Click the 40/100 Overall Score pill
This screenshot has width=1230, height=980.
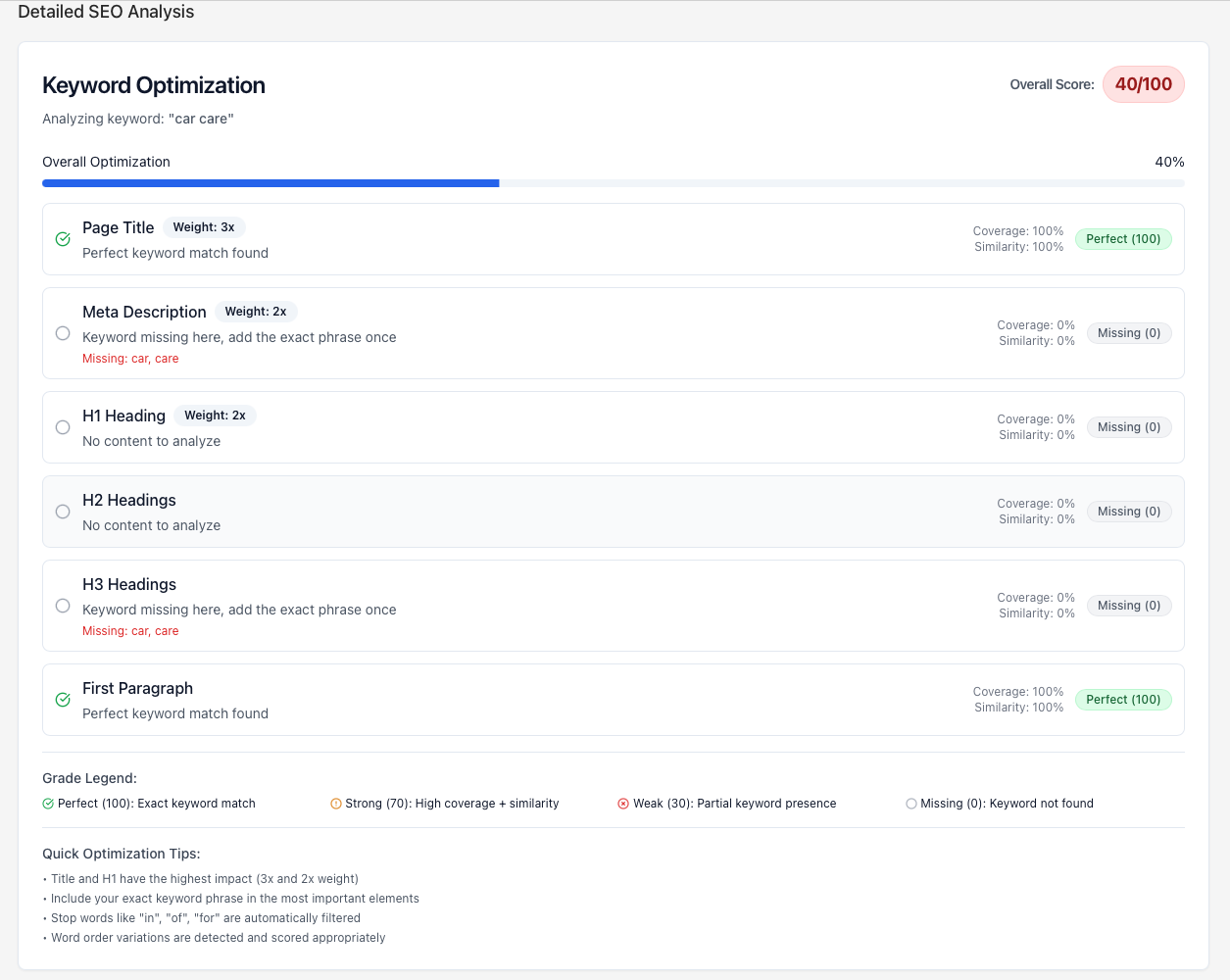(1144, 84)
